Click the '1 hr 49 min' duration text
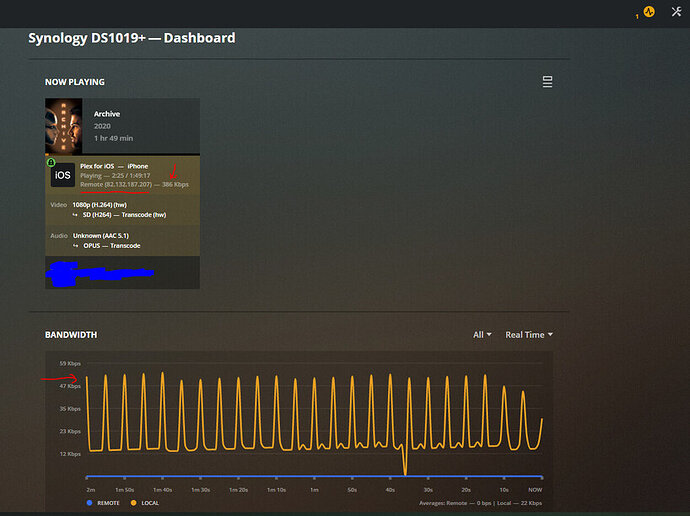The width and height of the screenshot is (690, 516). (x=114, y=138)
